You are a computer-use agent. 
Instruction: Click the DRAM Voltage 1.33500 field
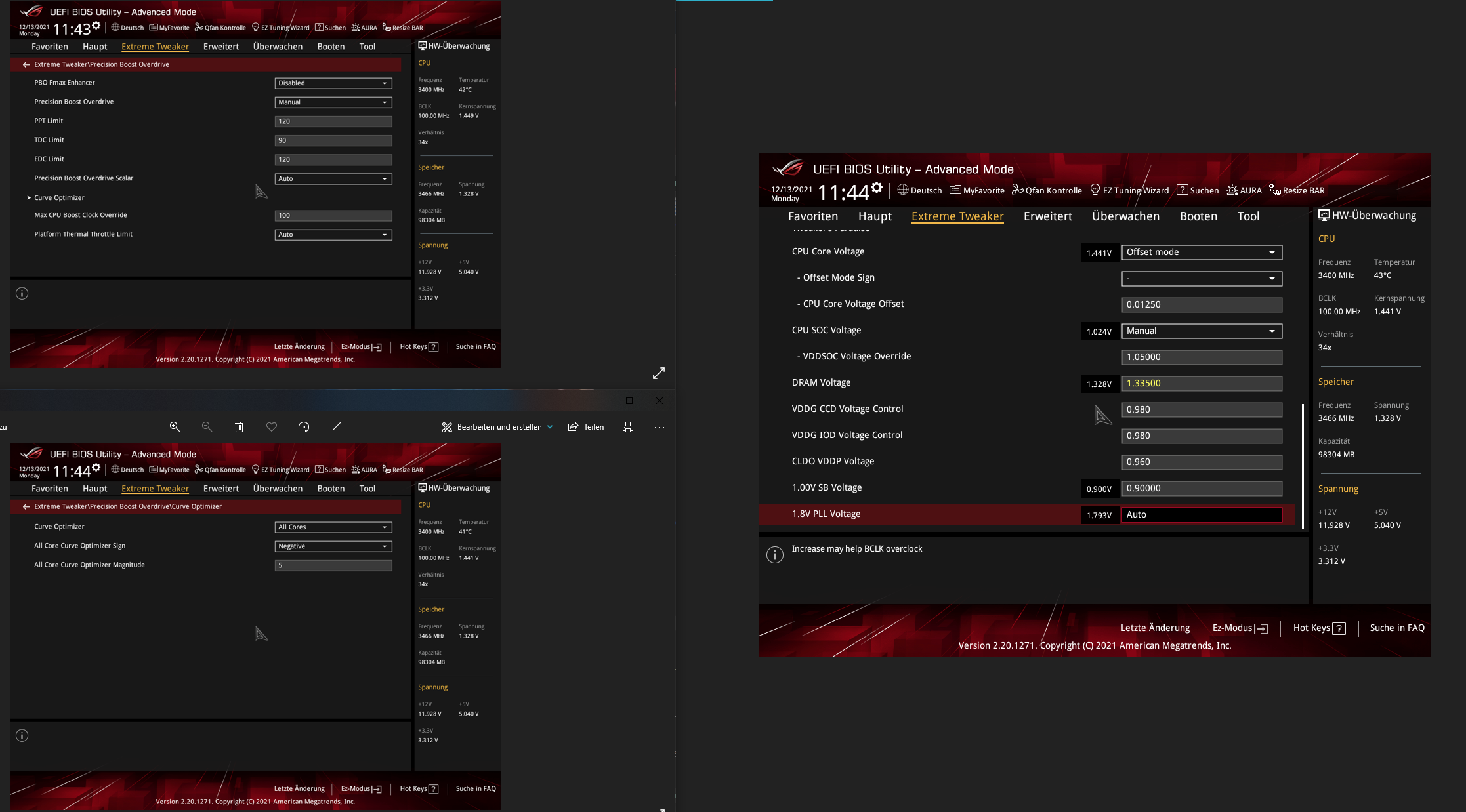(x=1201, y=384)
